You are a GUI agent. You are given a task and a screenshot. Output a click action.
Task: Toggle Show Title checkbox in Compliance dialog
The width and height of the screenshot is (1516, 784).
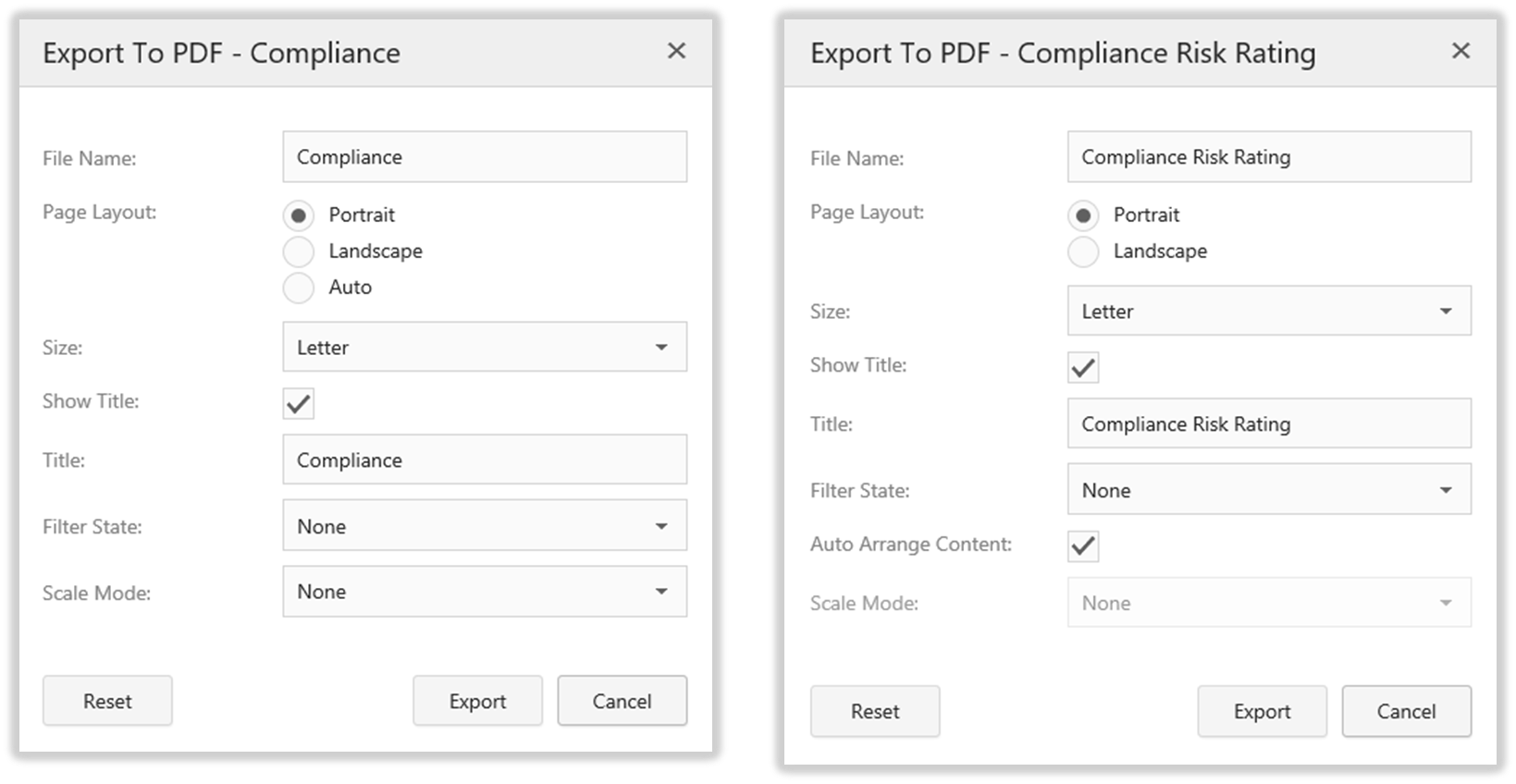click(x=298, y=403)
